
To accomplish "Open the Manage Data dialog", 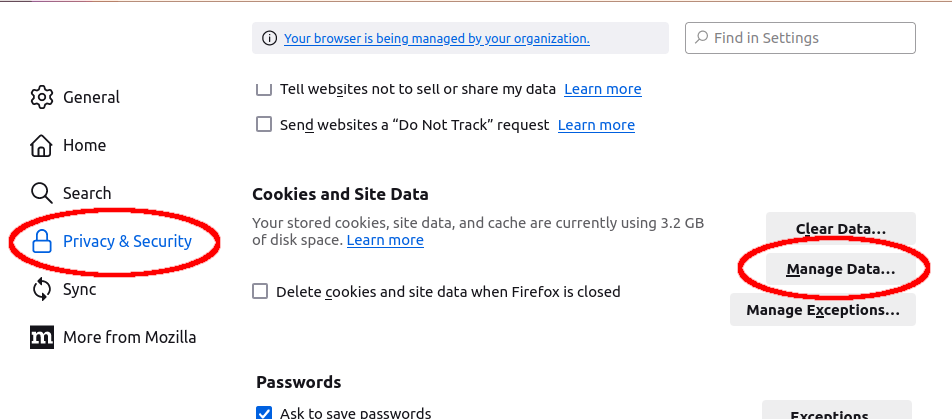I will [840, 269].
